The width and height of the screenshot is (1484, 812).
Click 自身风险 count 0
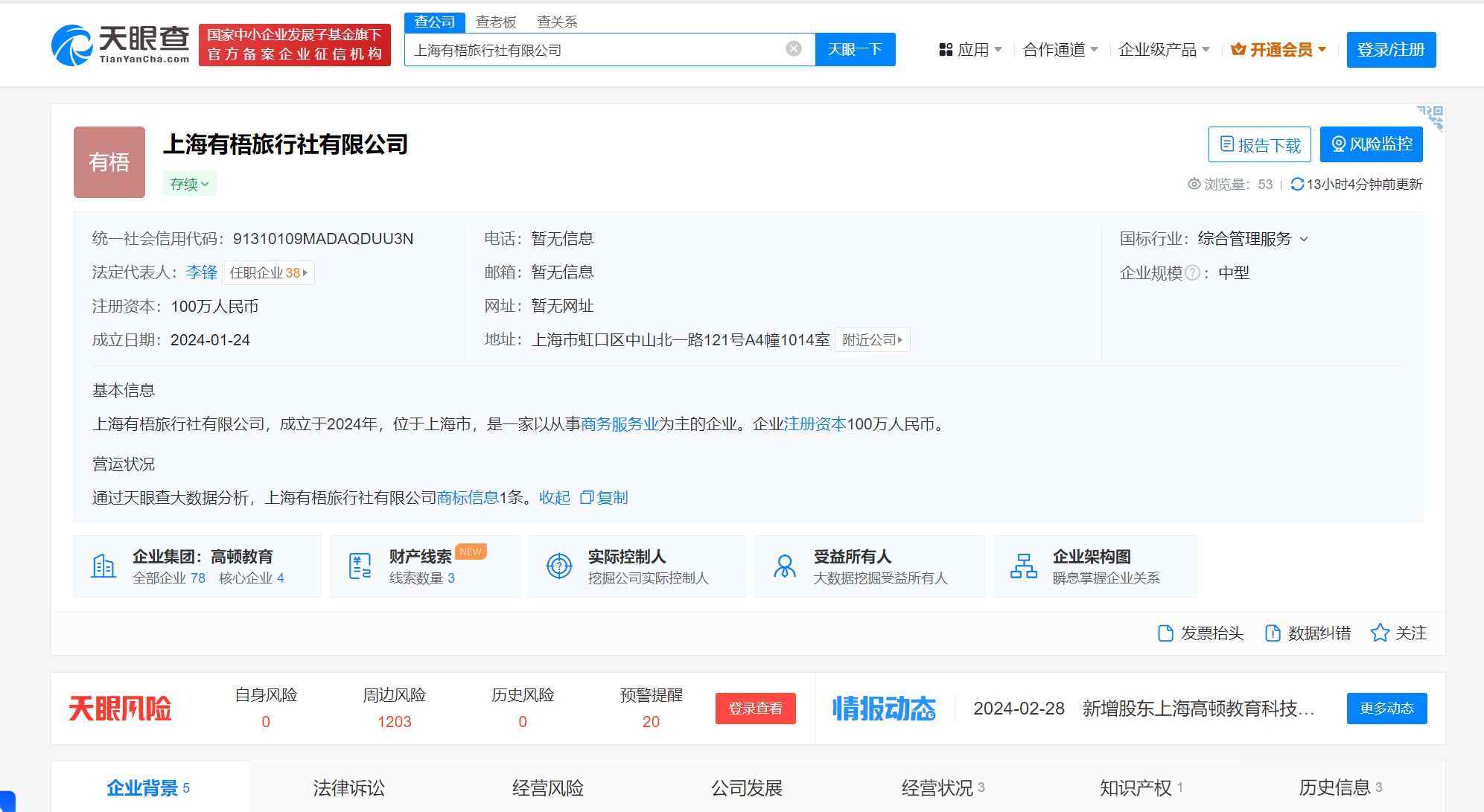click(x=266, y=722)
